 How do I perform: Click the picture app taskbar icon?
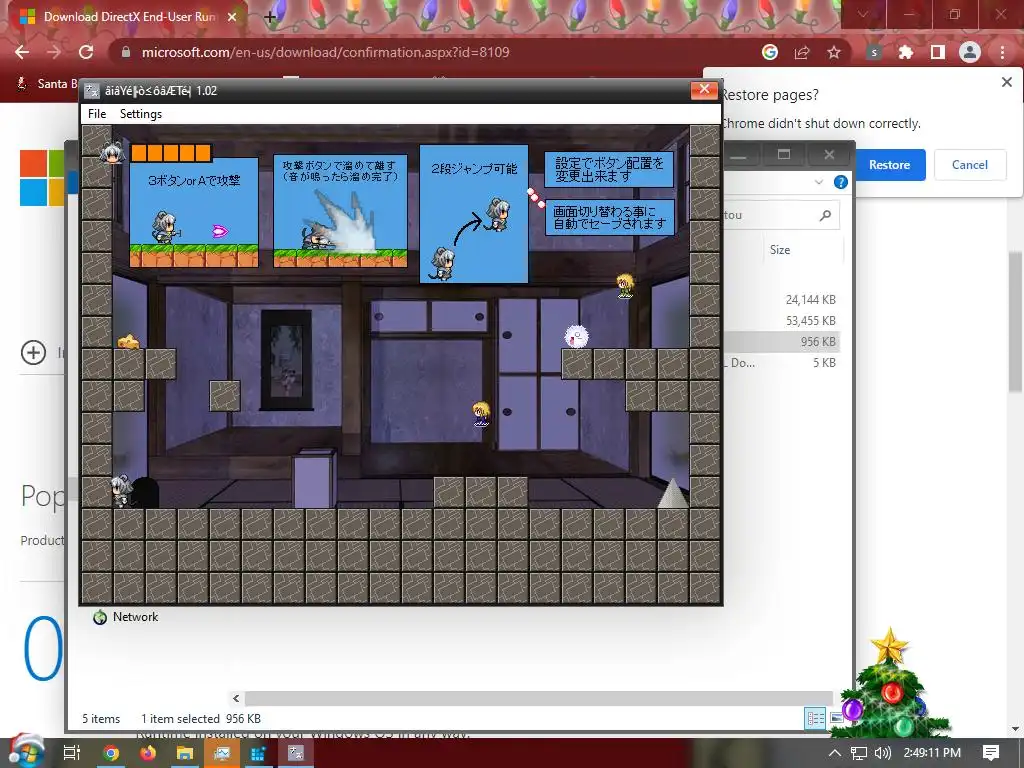click(x=222, y=753)
